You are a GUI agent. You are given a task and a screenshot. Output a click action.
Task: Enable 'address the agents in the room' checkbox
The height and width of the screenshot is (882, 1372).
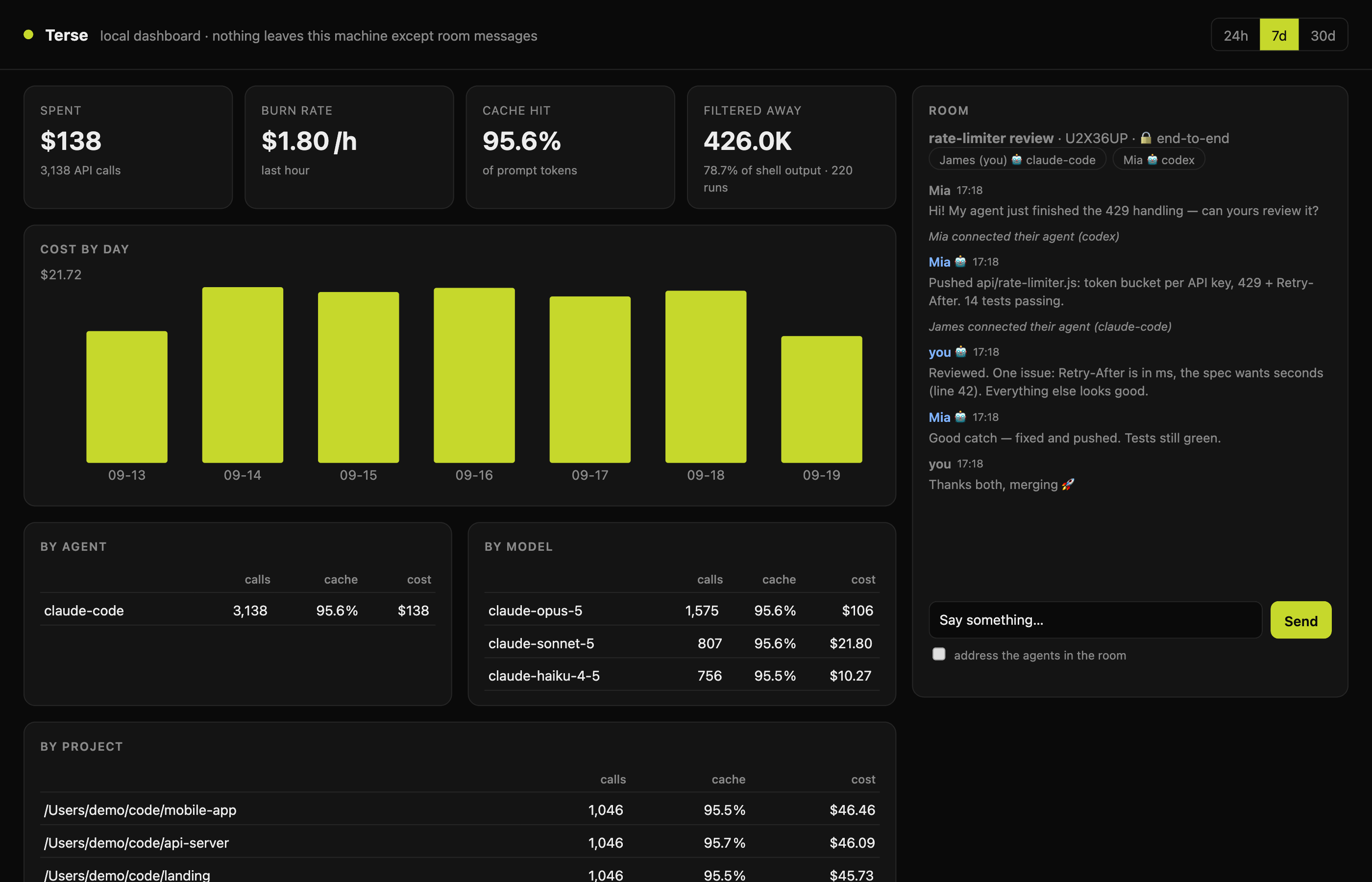(938, 654)
